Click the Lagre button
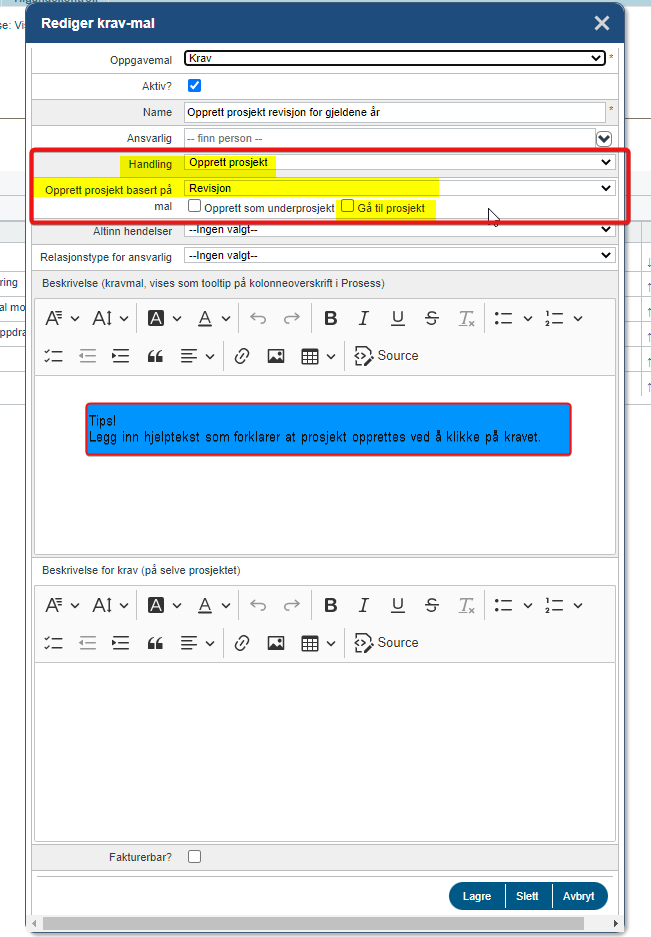 pyautogui.click(x=477, y=896)
